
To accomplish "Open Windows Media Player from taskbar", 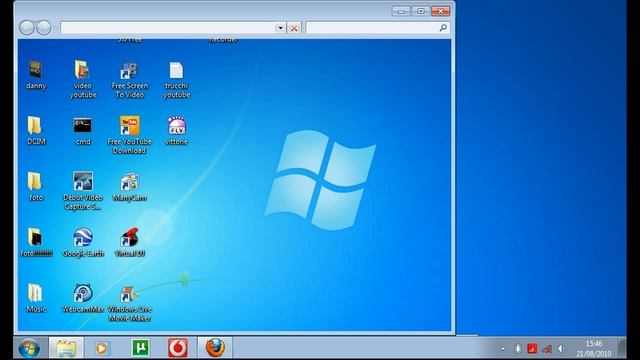I will (x=101, y=348).
